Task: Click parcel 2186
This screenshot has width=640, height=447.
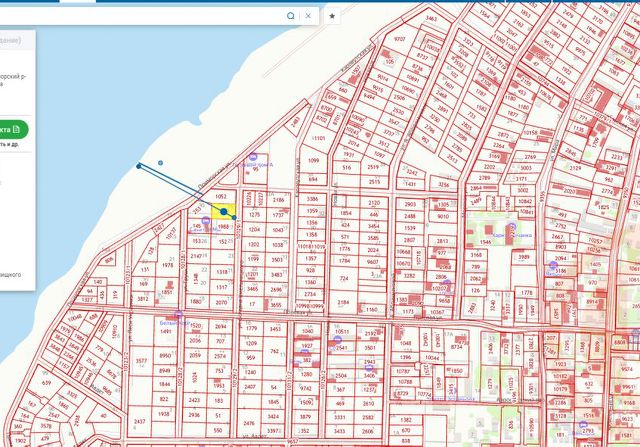Action: 279,200
